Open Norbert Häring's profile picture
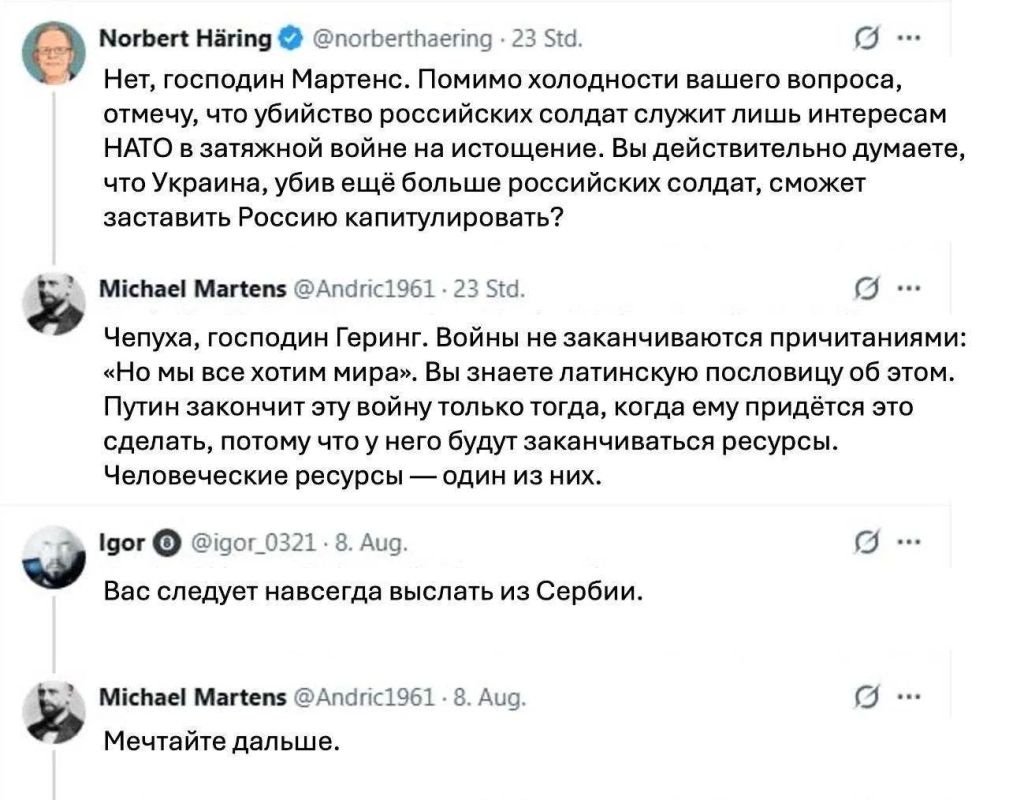The height and width of the screenshot is (800, 1009). pyautogui.click(x=54, y=52)
